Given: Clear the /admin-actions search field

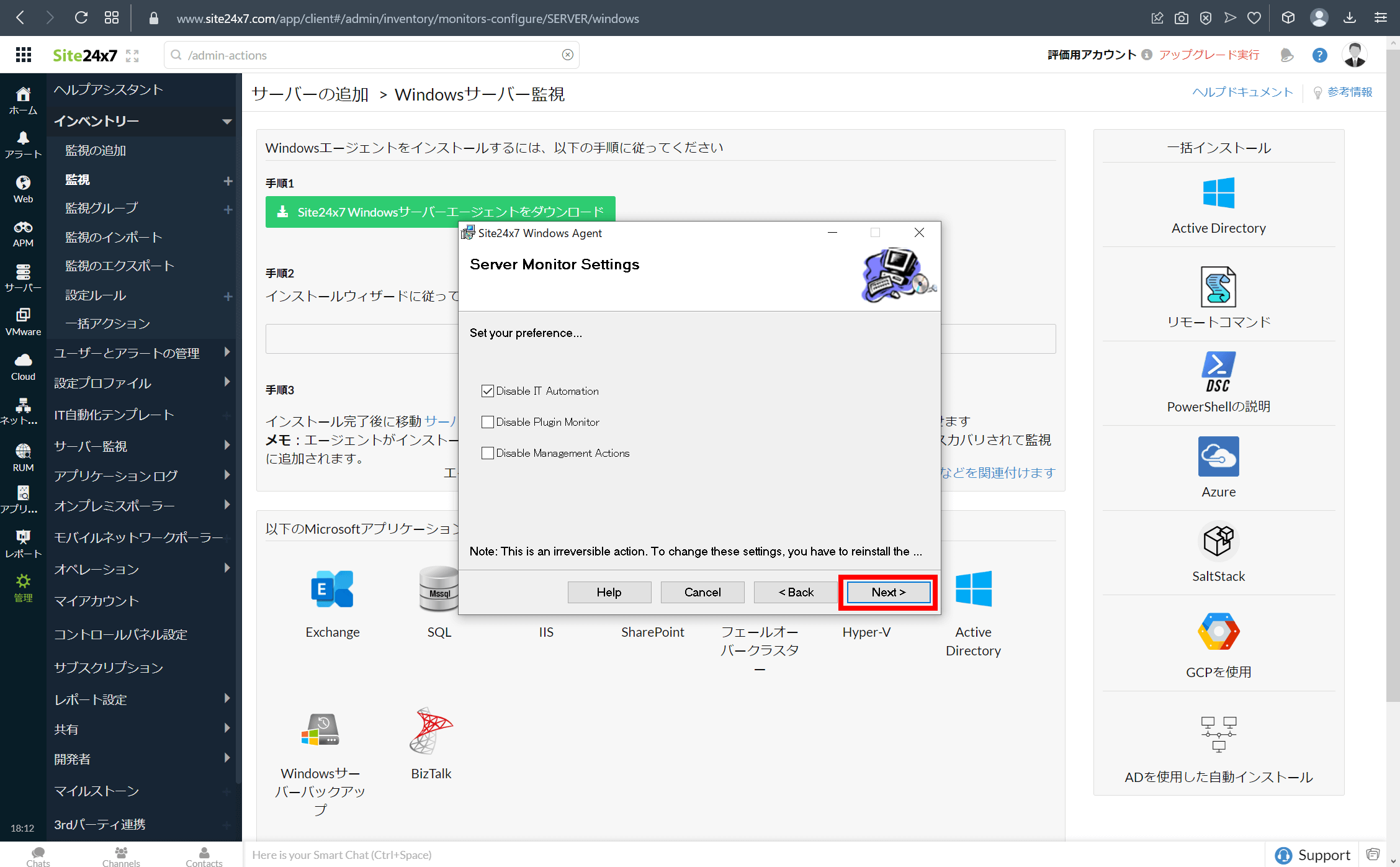Looking at the screenshot, I should pos(567,55).
